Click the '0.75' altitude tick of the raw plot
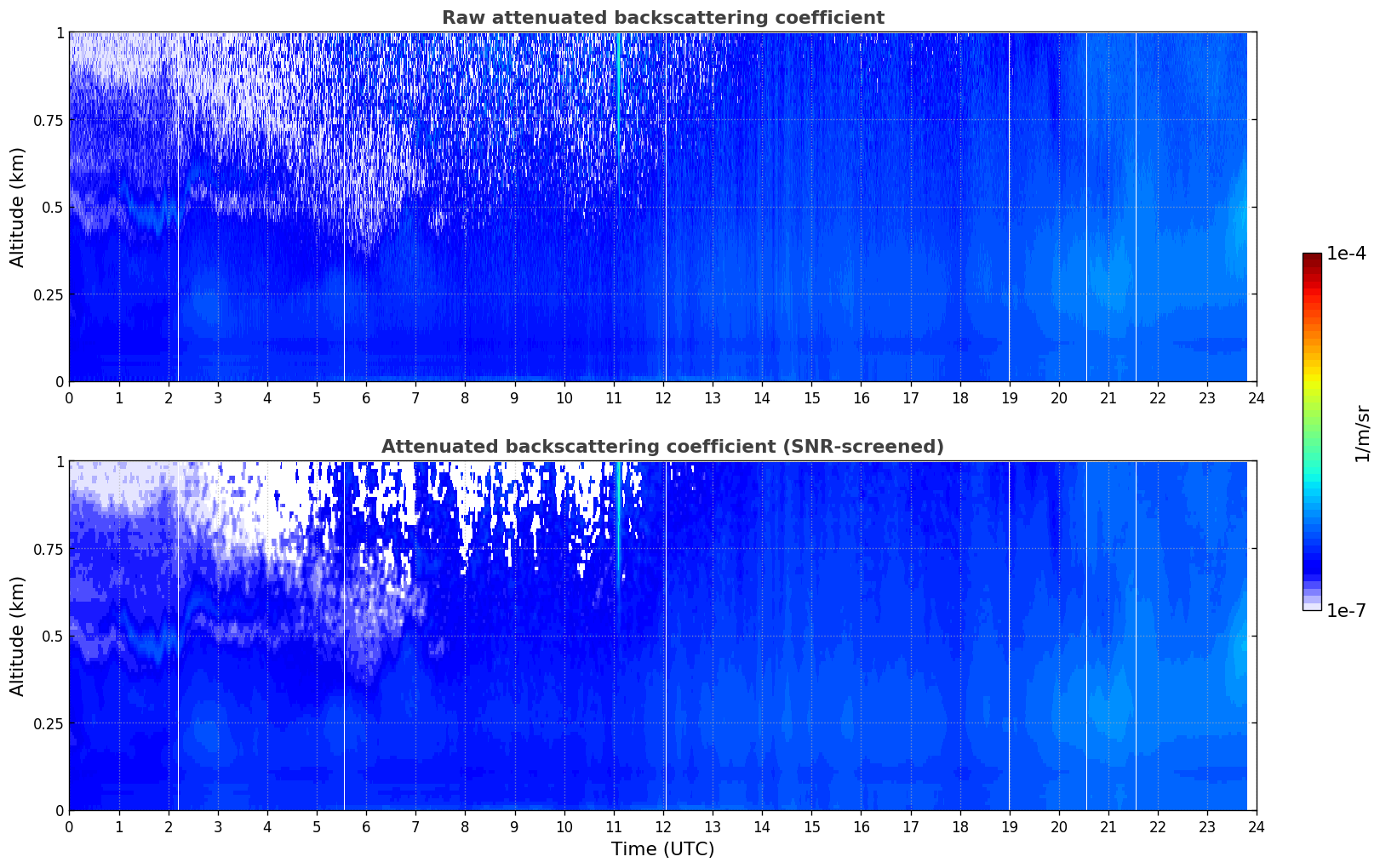The height and width of the screenshot is (868, 1380). (50, 120)
